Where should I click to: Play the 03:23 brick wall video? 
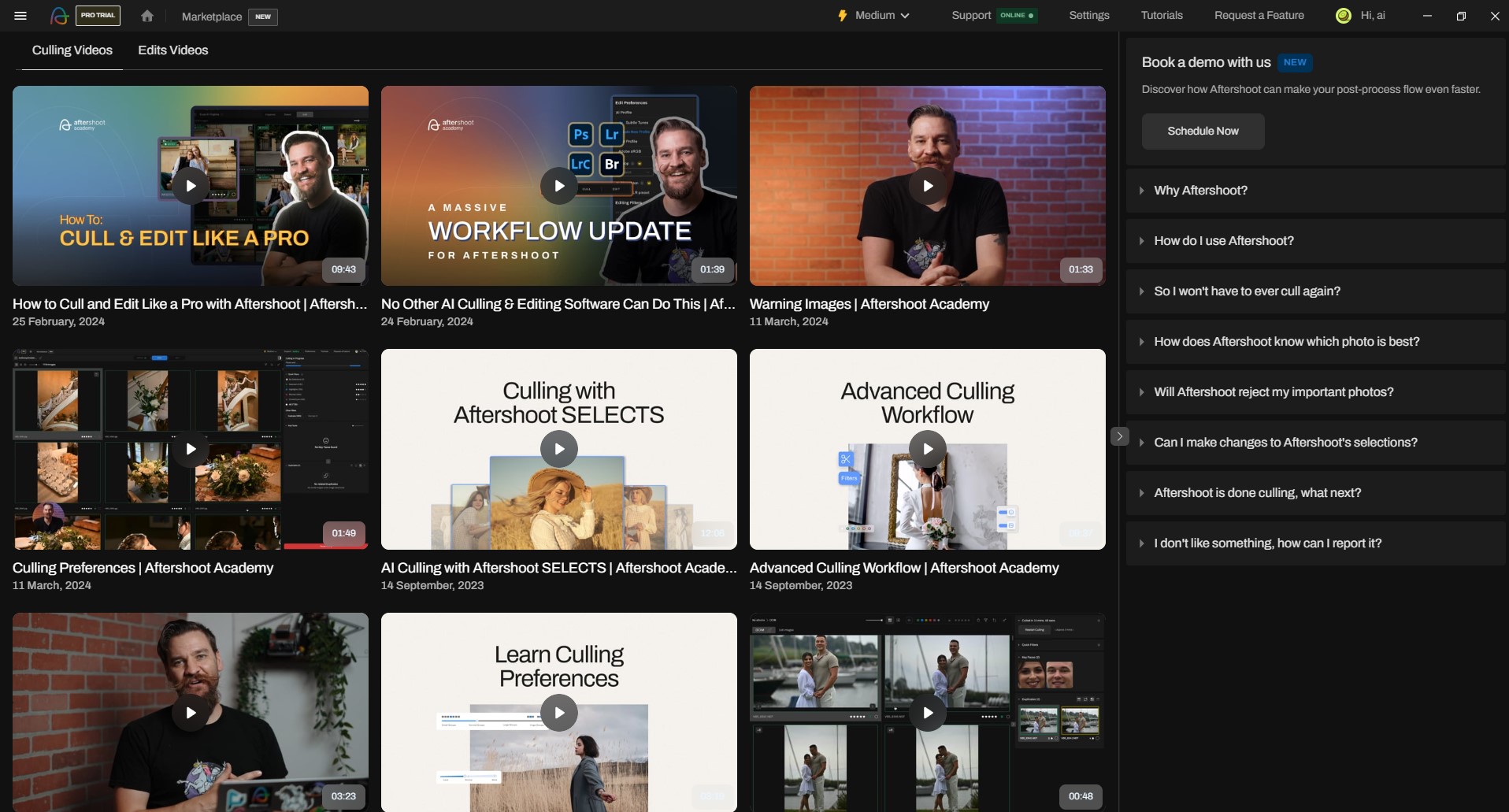click(191, 713)
